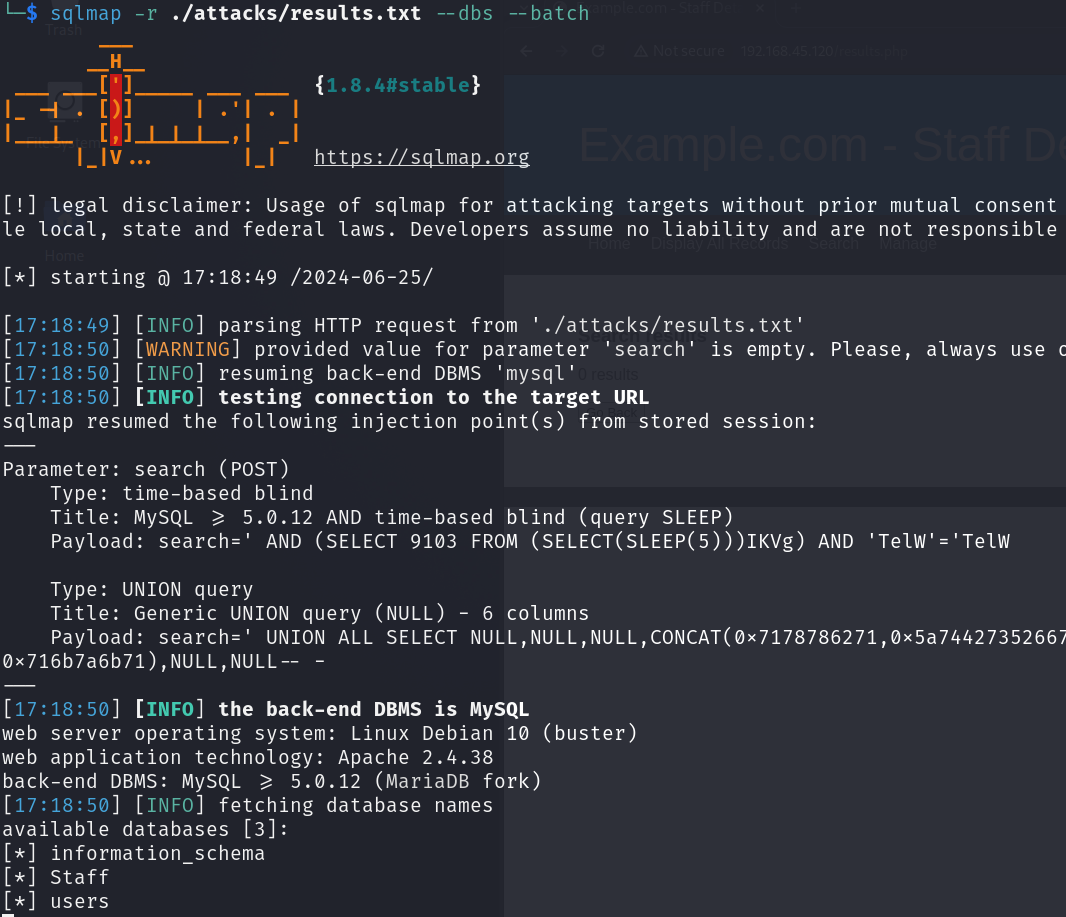
Task: Select 'web application technology: Apache 2.4.38' line
Action: 247,757
